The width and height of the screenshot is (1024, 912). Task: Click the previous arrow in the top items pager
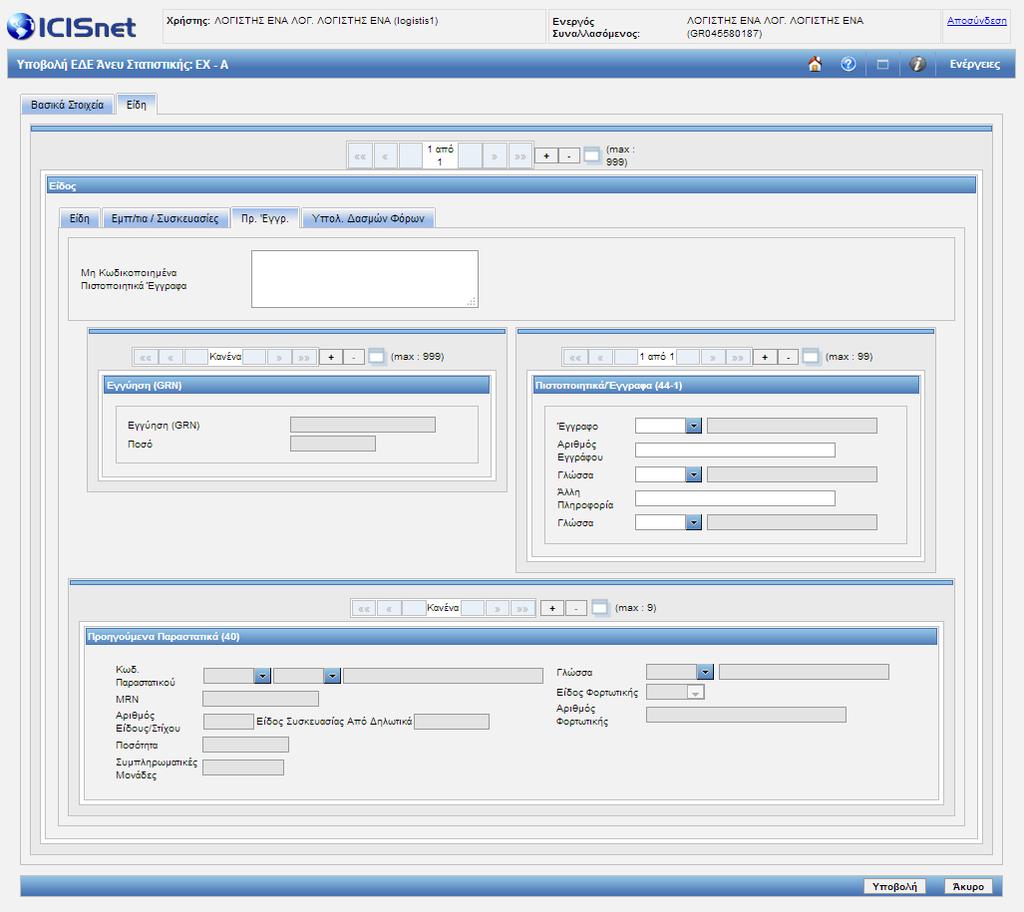tap(385, 156)
